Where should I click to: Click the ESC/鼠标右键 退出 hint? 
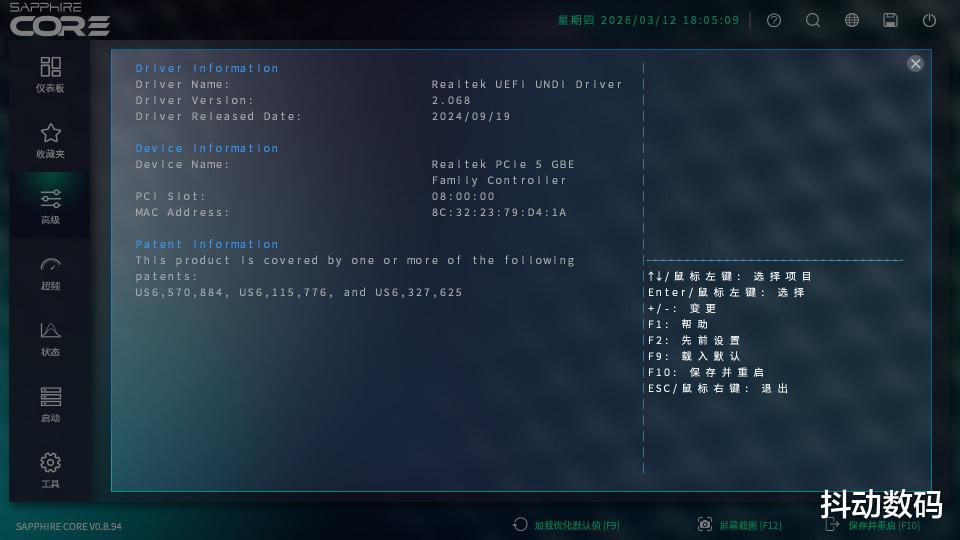(718, 388)
